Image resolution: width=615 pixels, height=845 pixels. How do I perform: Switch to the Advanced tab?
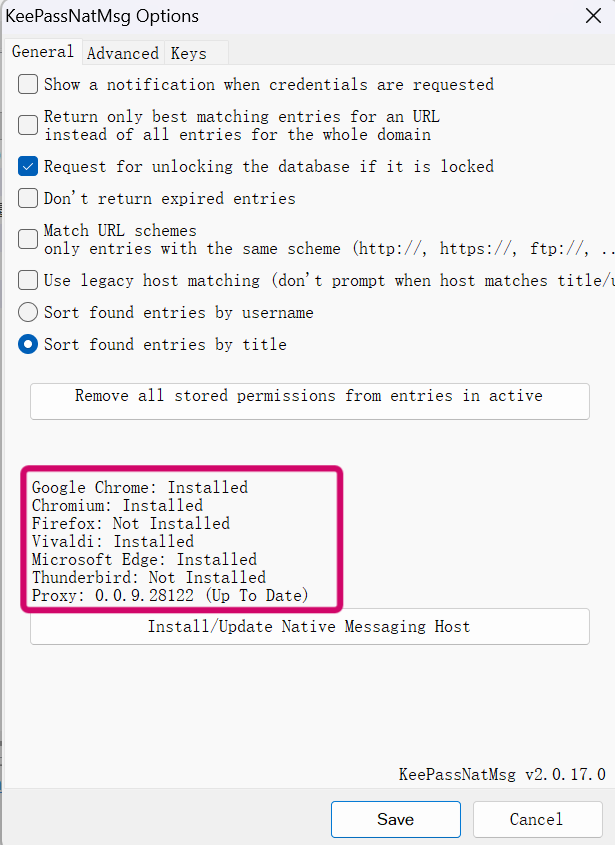coord(122,53)
